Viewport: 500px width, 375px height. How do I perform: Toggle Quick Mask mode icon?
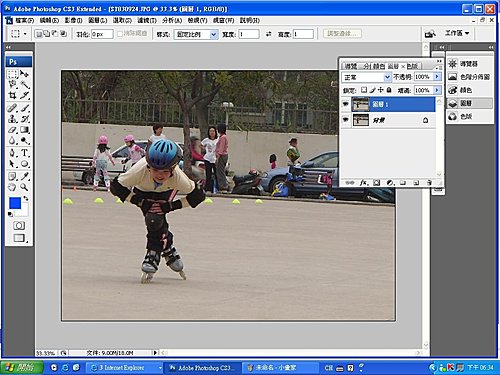pos(19,225)
